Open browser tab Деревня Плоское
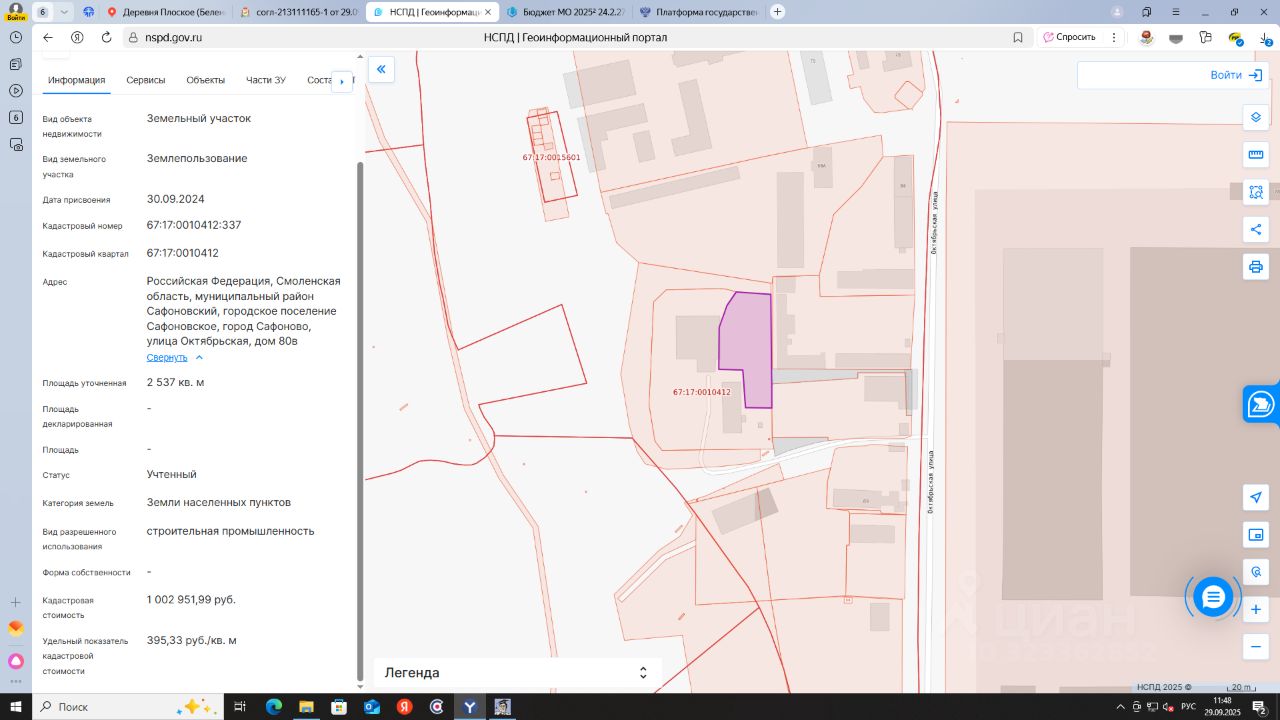 coord(166,12)
